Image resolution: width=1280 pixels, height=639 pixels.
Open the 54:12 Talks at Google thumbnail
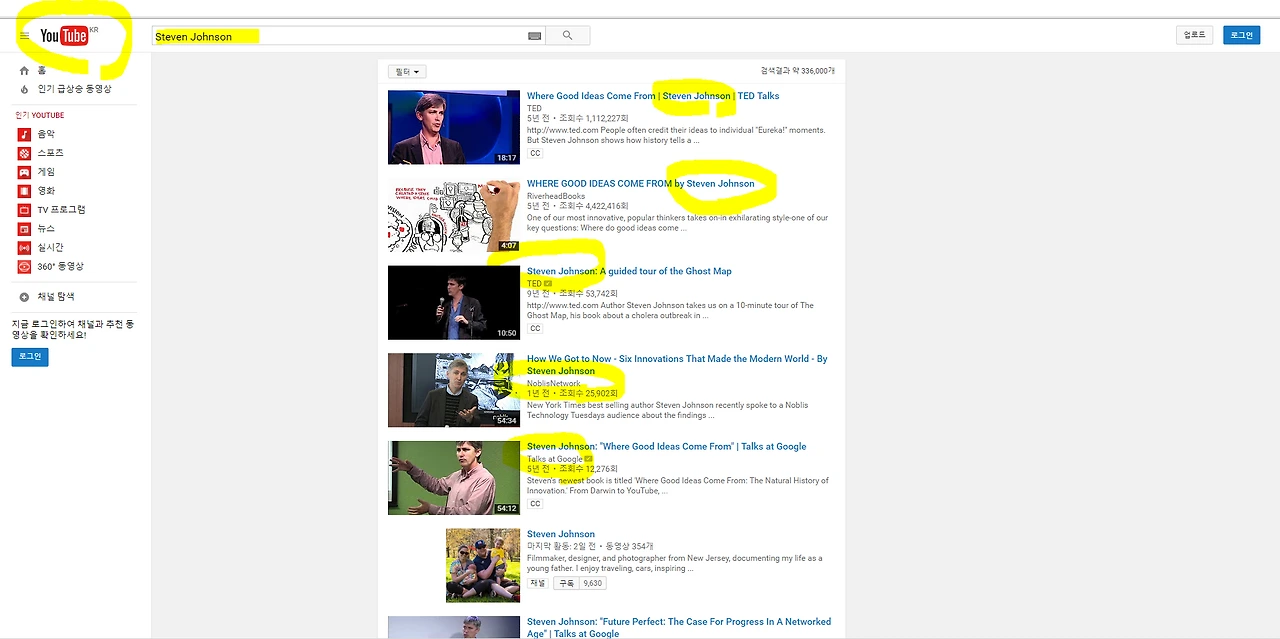coord(454,478)
